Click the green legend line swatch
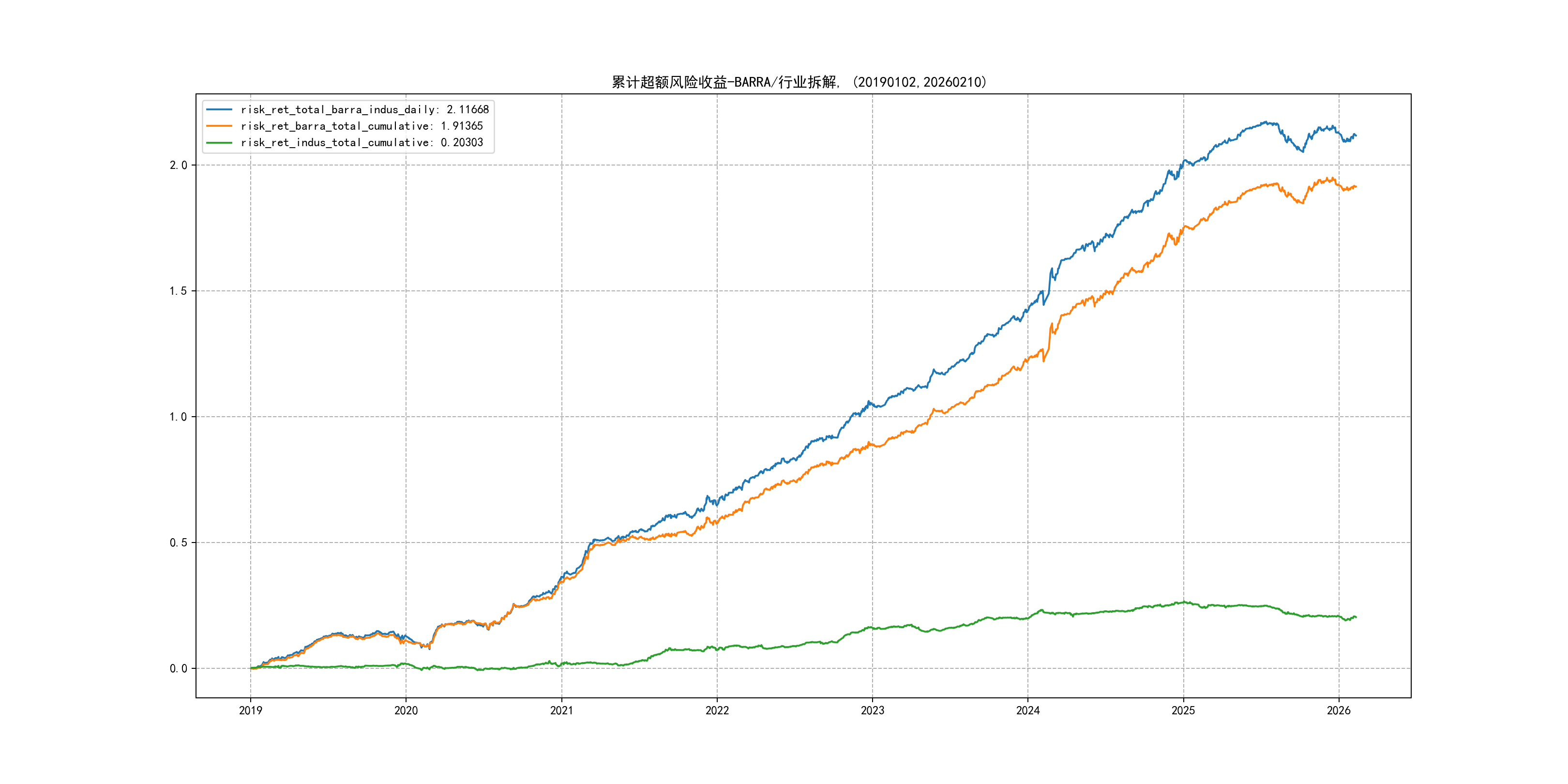Image resolution: width=1568 pixels, height=784 pixels. 219,142
